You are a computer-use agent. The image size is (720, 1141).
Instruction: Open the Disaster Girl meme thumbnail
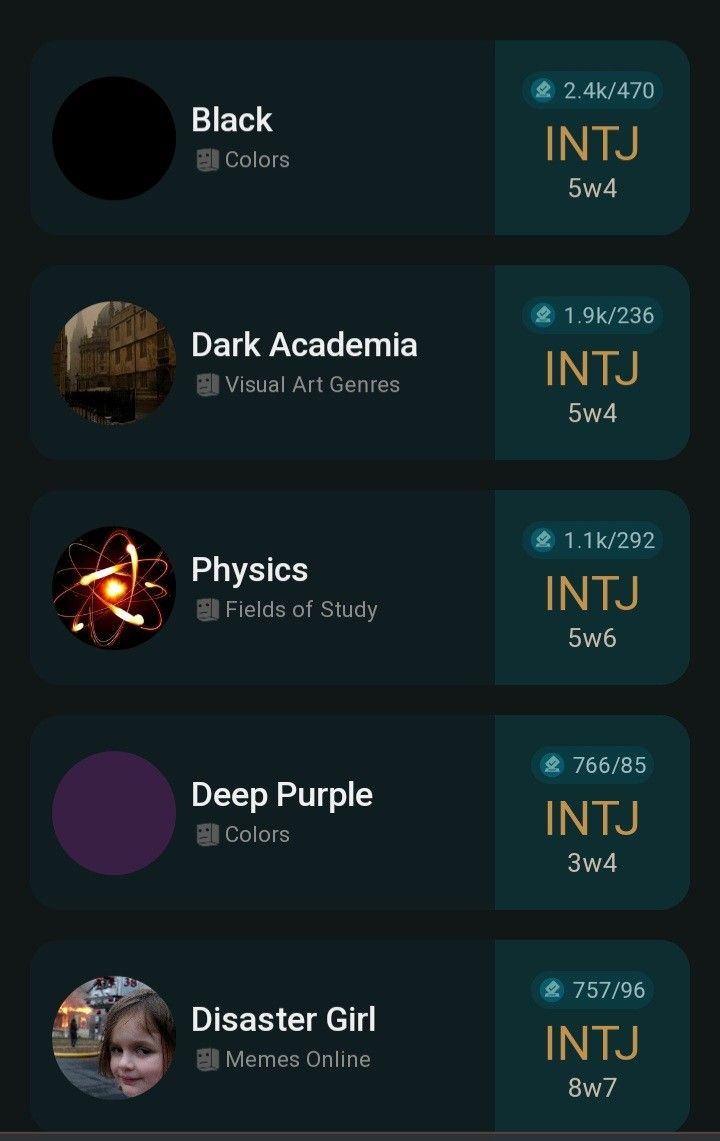point(114,1038)
